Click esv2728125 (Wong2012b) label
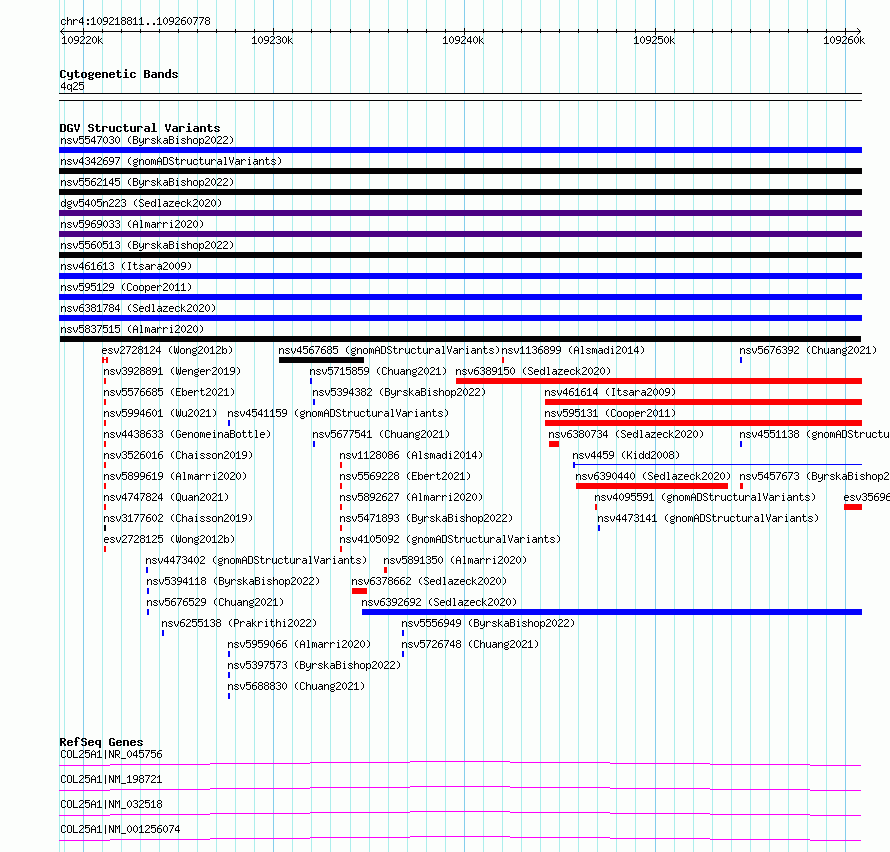 tap(169, 539)
